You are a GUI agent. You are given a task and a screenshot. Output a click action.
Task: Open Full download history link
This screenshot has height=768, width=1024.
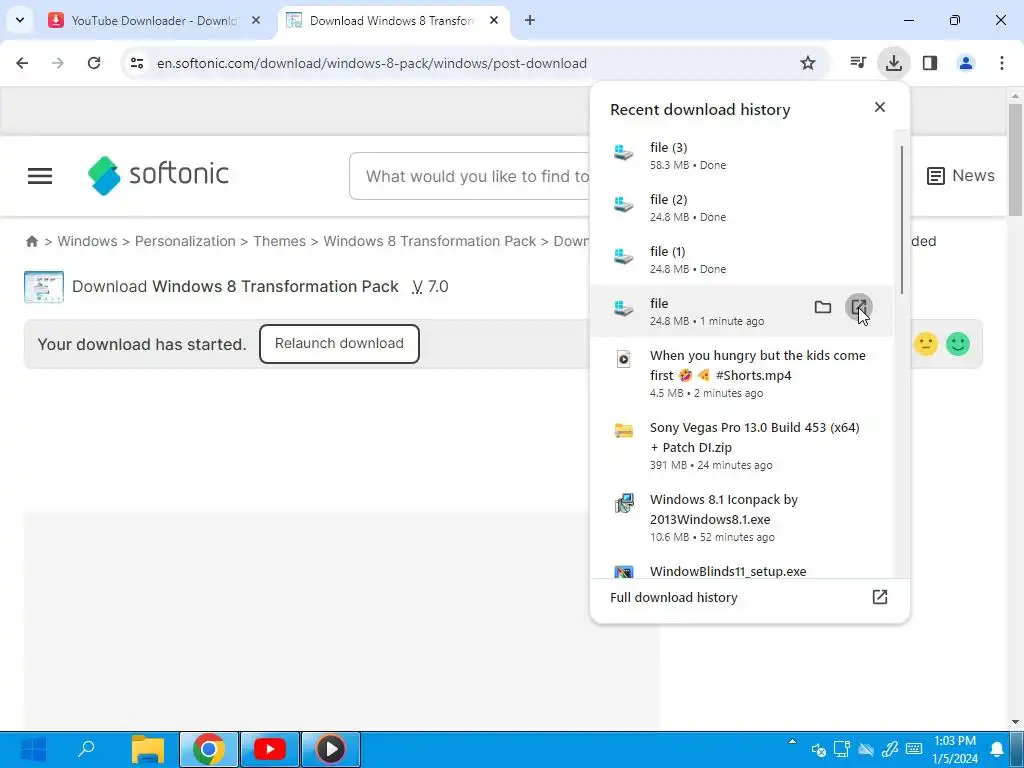tap(674, 597)
